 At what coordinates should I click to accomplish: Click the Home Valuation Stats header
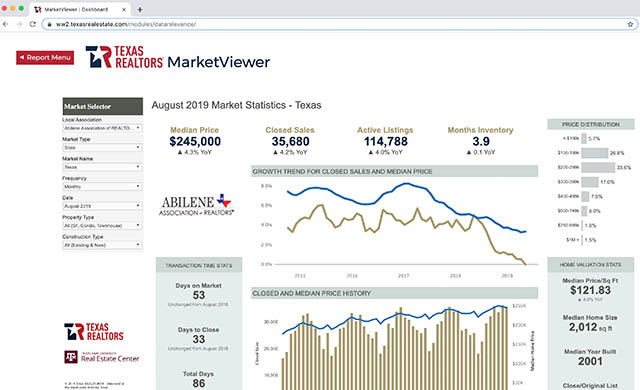coord(591,265)
